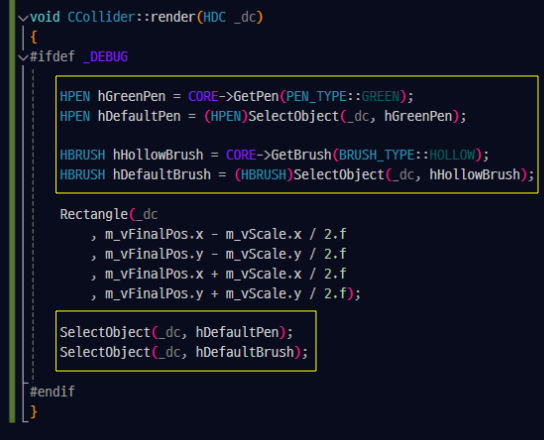Viewport: 544px width, 440px height.
Task: Collapse the CCollider::render function fold chevron
Action: pos(23,18)
